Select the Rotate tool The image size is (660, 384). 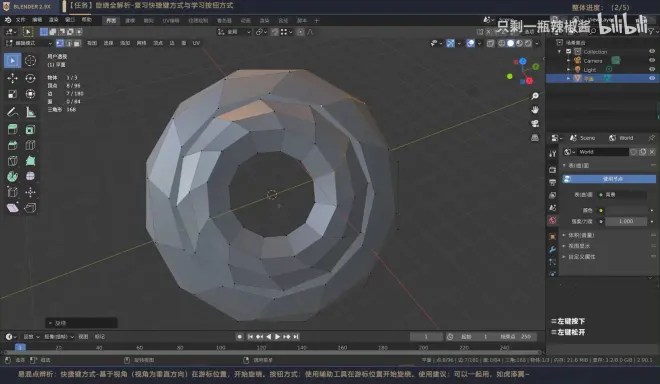coord(30,78)
